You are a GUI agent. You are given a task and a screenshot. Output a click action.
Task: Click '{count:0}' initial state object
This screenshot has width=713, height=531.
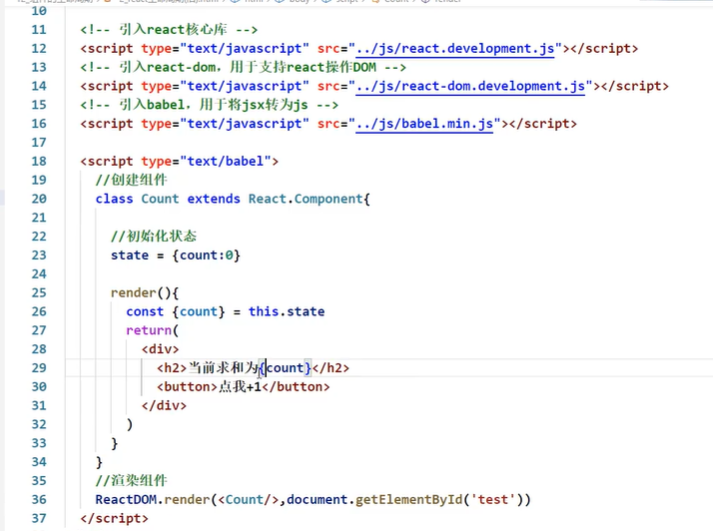(x=206, y=255)
